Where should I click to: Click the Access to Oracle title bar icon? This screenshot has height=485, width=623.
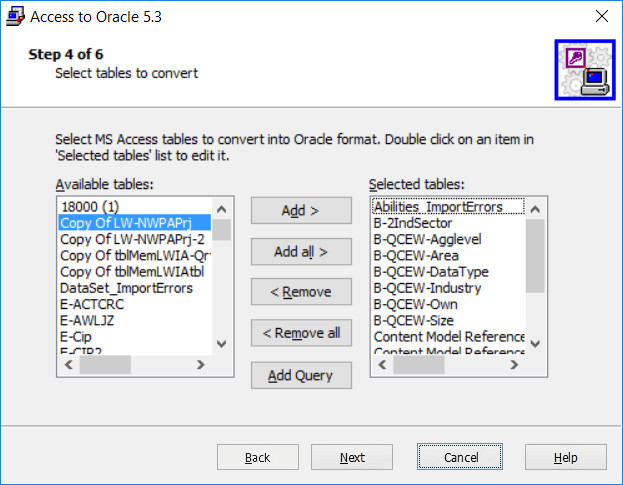tap(15, 17)
